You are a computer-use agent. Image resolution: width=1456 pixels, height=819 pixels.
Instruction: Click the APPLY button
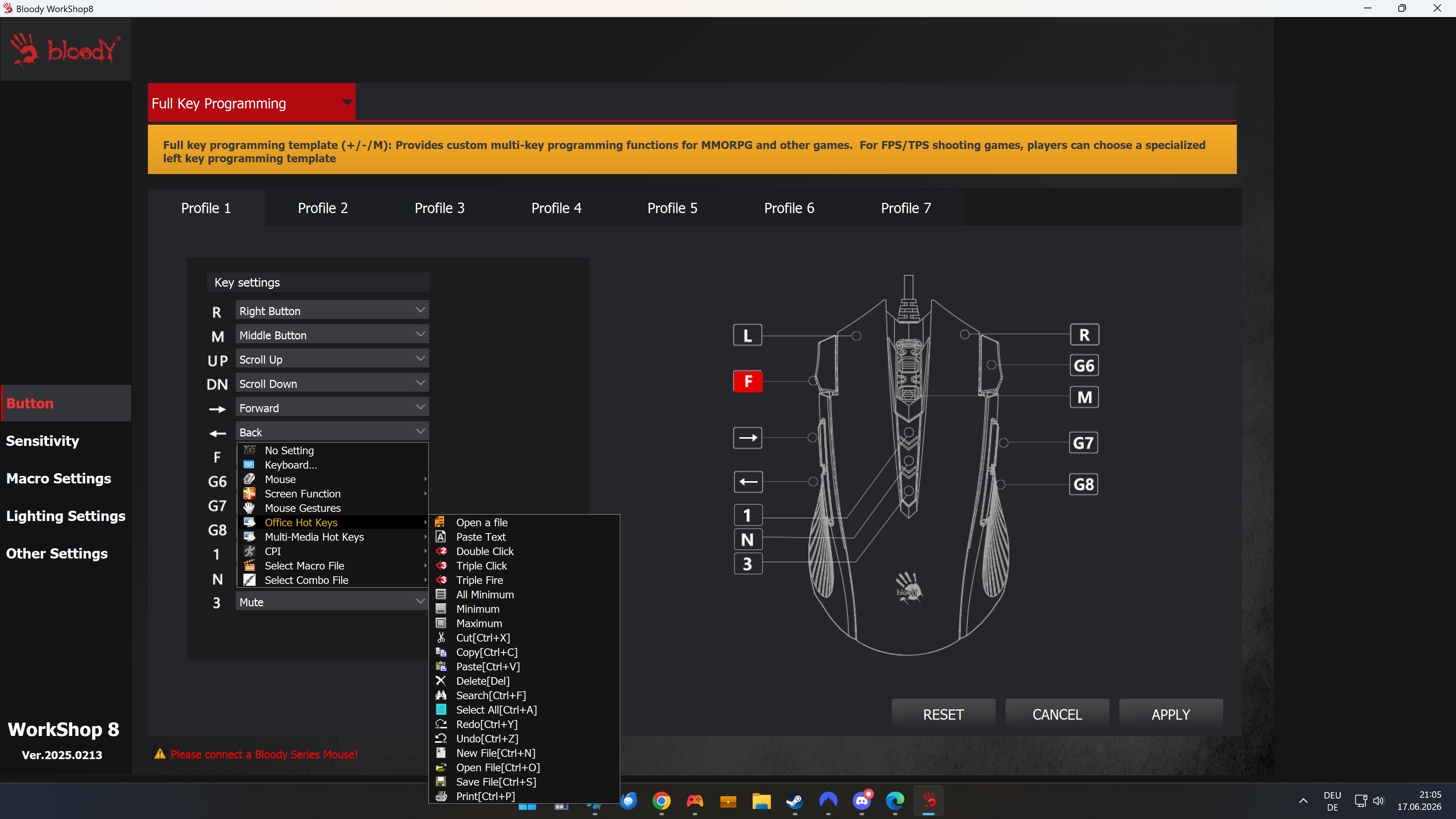[x=1171, y=714]
